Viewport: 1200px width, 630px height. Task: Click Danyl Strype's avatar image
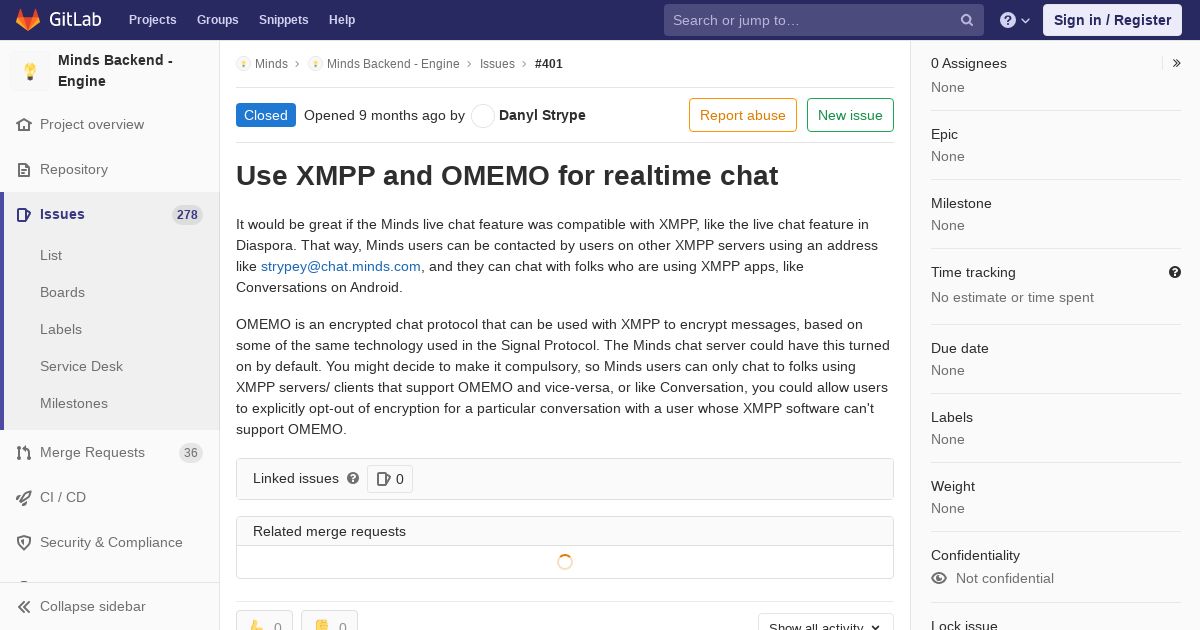coord(483,116)
